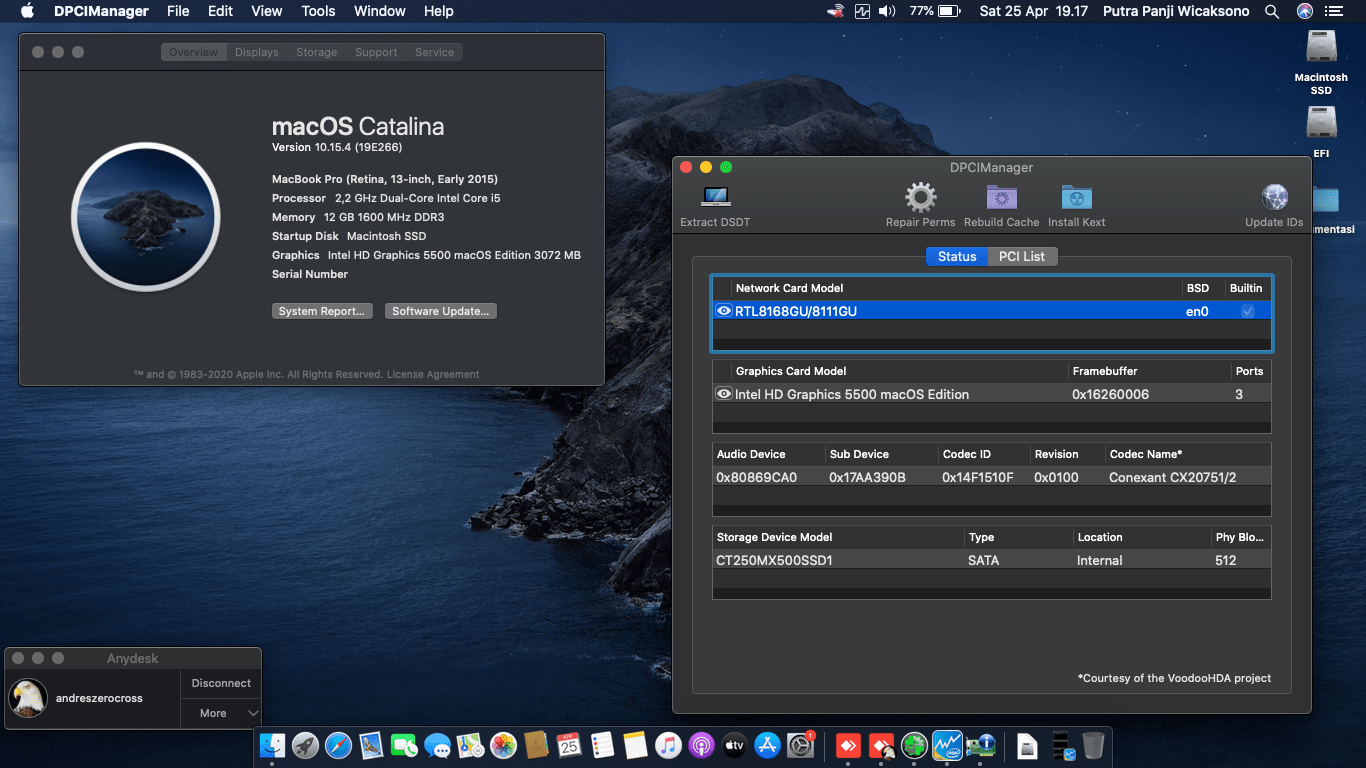The height and width of the screenshot is (768, 1366).
Task: Open Finder from the dock
Action: (272, 745)
